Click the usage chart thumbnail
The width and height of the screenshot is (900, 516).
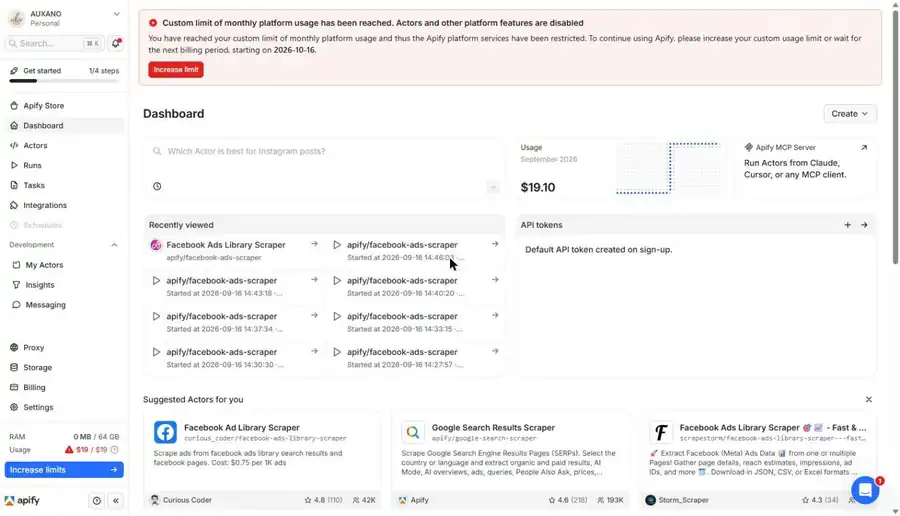[x=668, y=168]
